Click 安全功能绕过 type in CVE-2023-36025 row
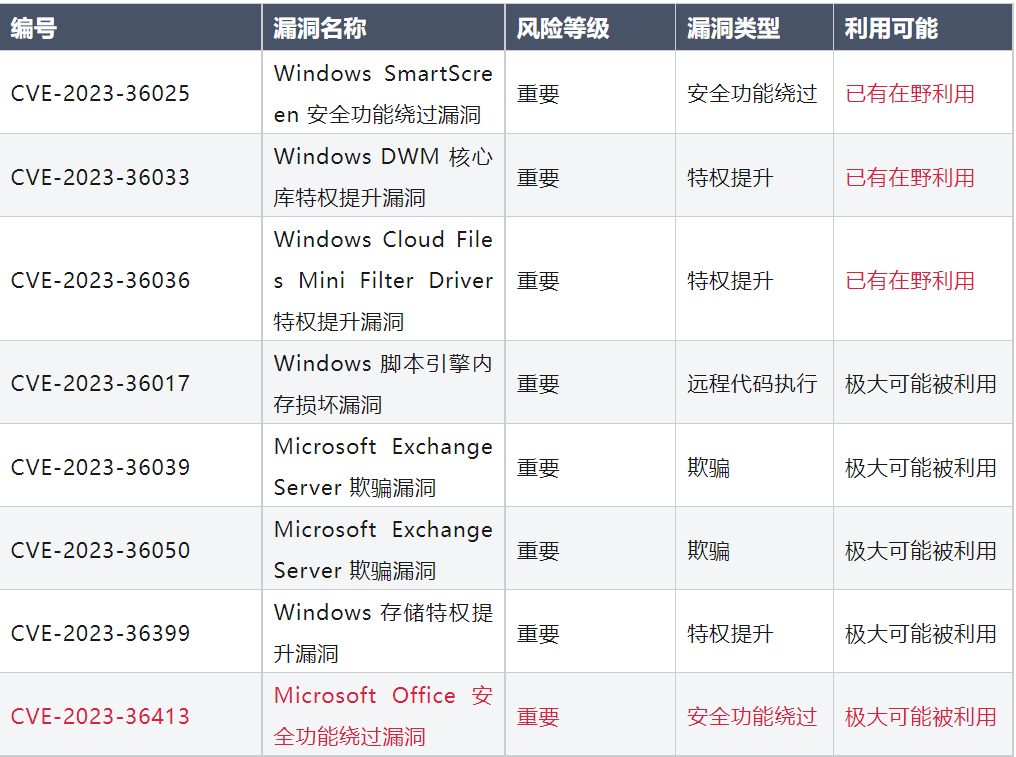The width and height of the screenshot is (1016, 757). 752,93
